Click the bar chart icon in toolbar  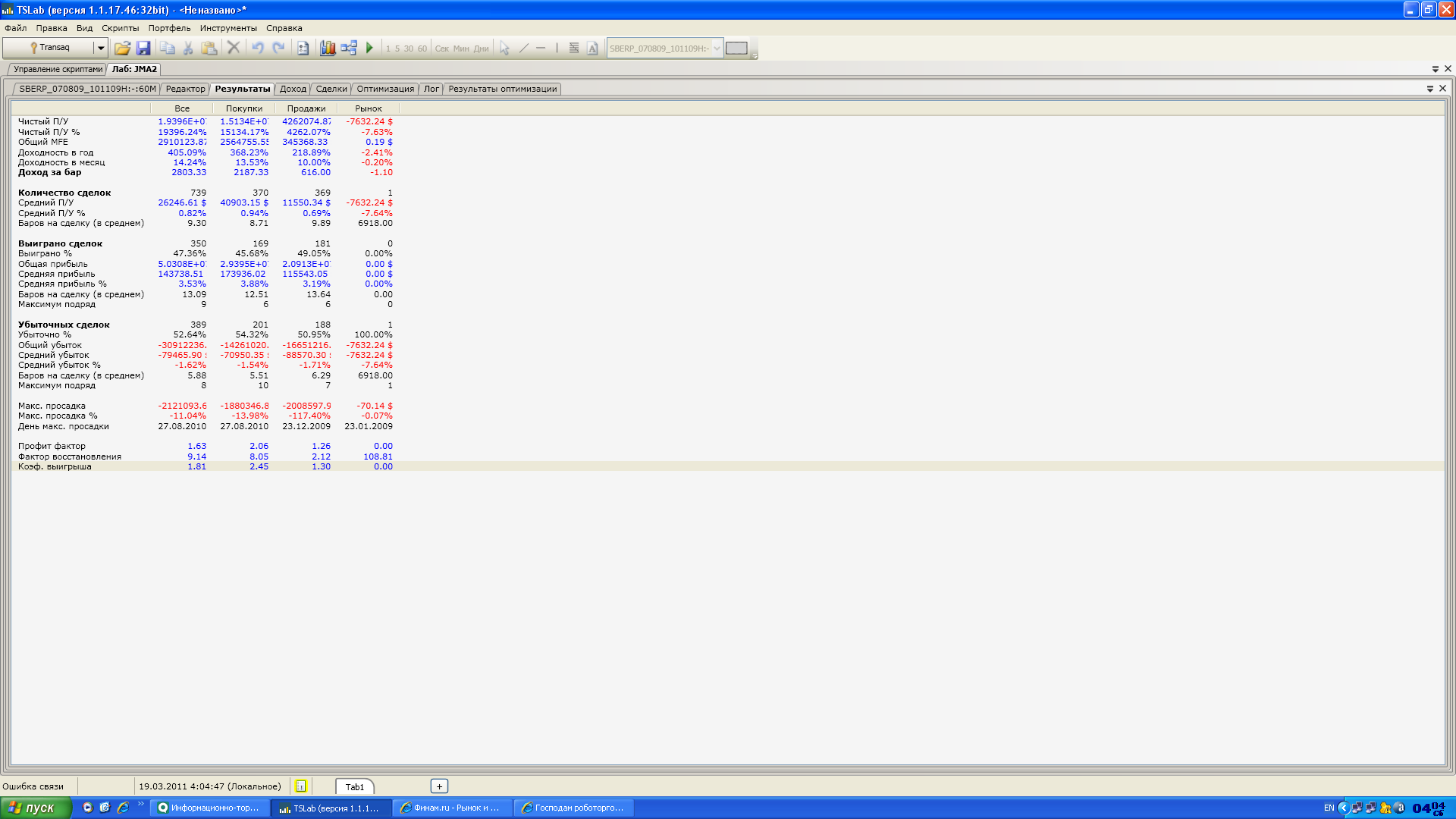point(328,48)
